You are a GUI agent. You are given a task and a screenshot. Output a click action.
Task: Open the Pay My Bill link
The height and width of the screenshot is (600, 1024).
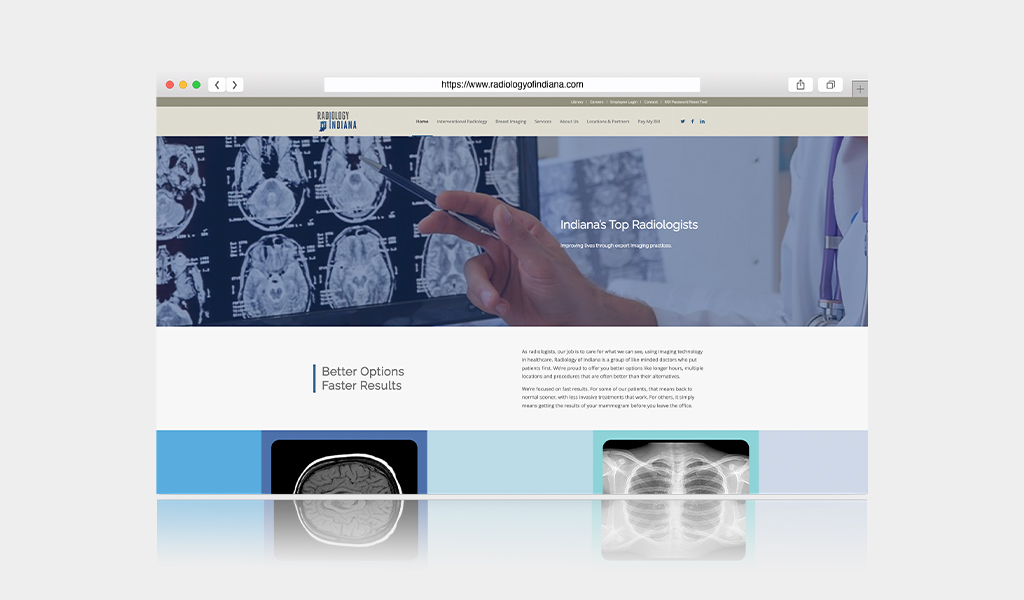pyautogui.click(x=648, y=121)
